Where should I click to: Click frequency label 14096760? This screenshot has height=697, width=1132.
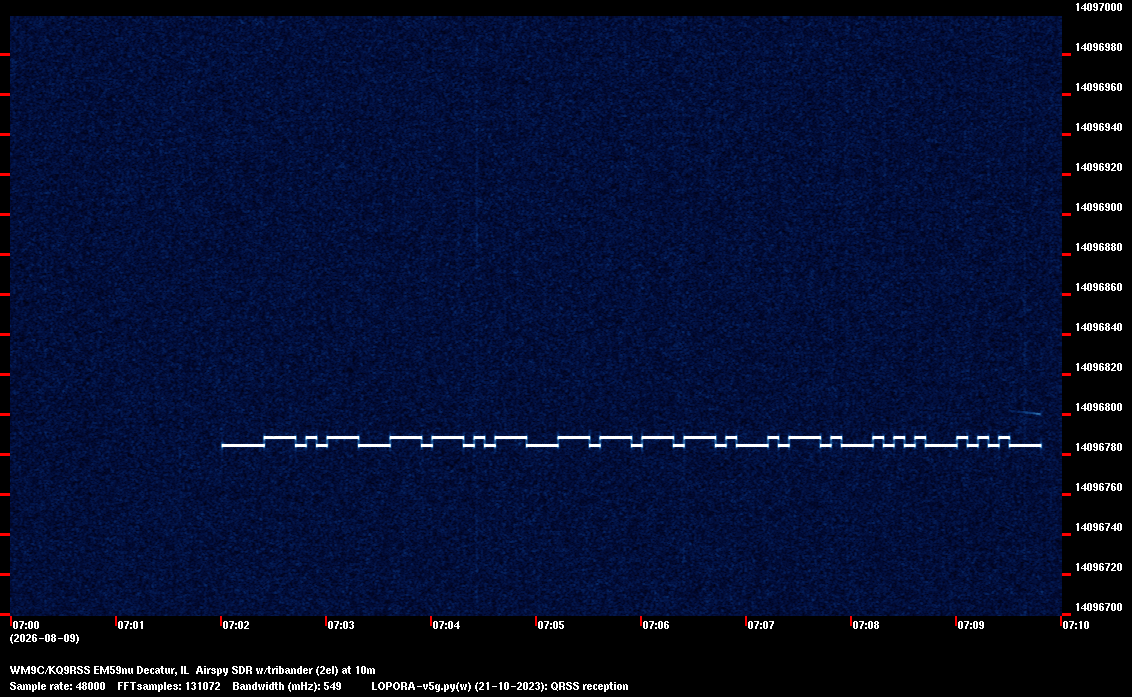tap(1099, 488)
